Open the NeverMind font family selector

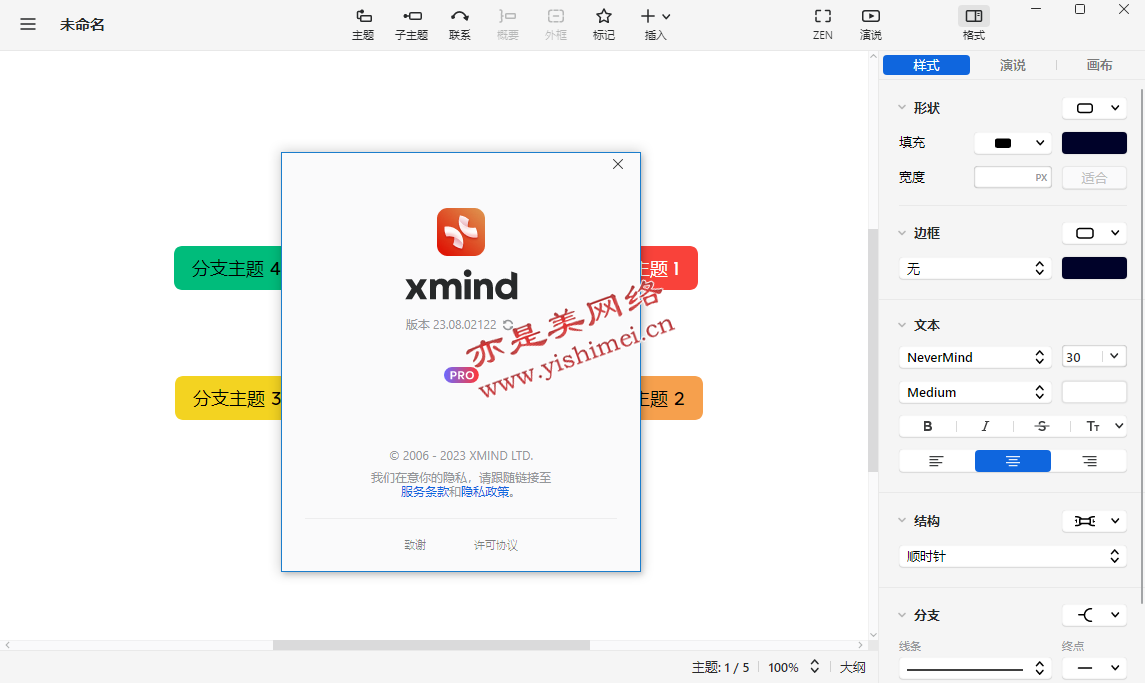click(975, 357)
